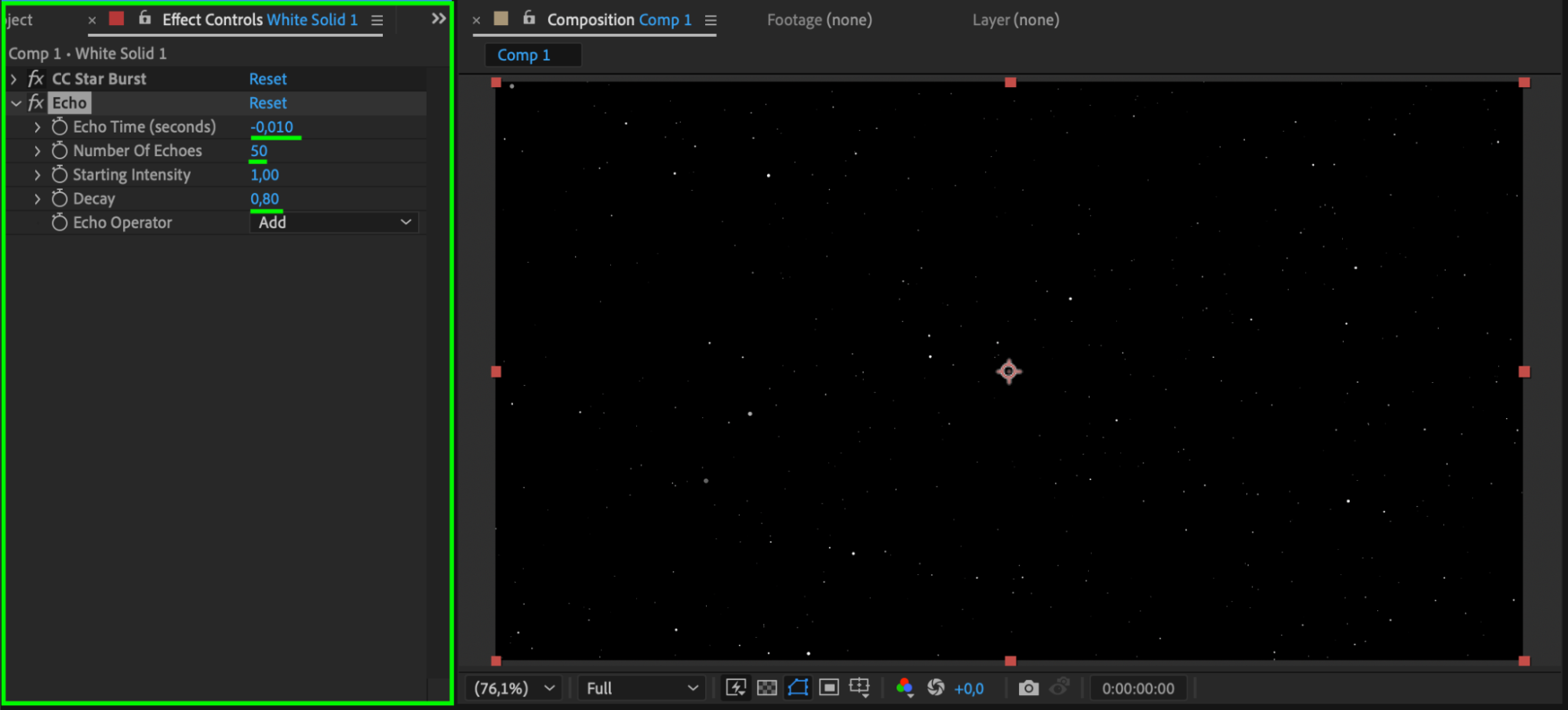Expand the CC Star Burst effect

(x=13, y=79)
